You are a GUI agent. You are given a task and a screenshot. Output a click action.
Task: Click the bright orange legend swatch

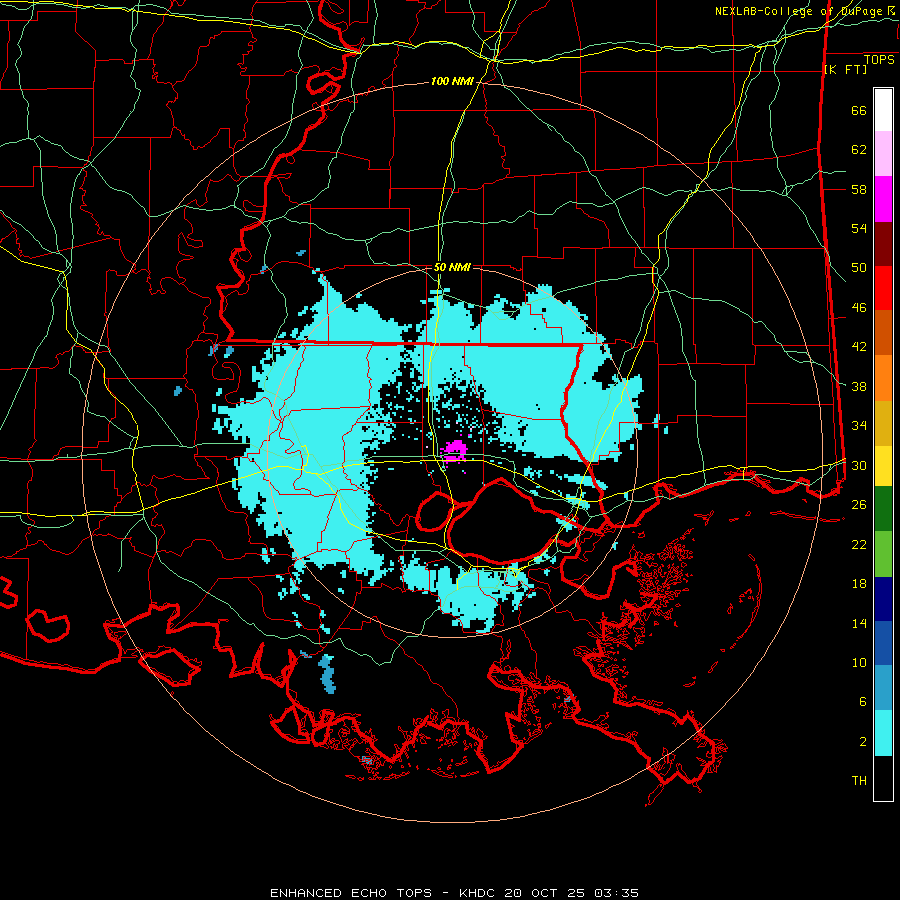point(883,378)
